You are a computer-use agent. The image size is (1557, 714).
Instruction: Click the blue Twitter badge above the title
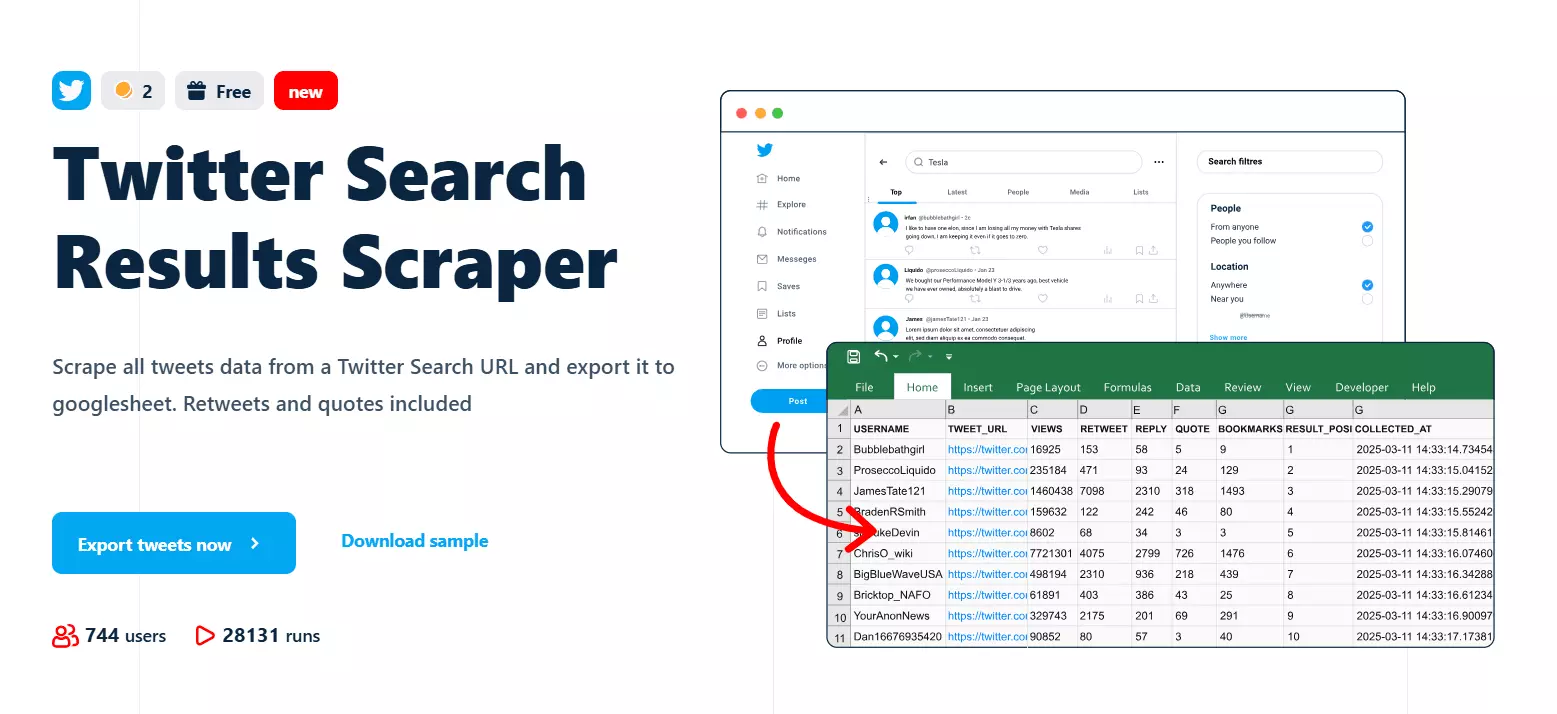(x=72, y=91)
